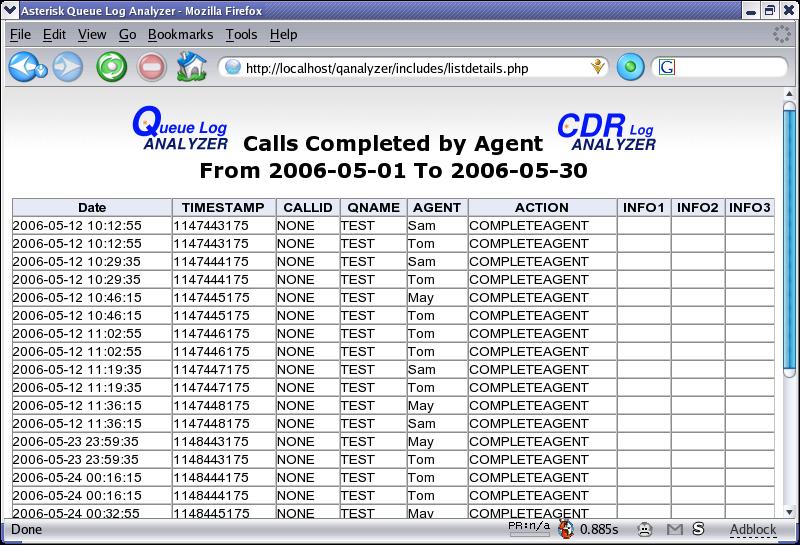Viewport: 800px width, 545px height.
Task: Reload the current page
Action: tap(111, 67)
